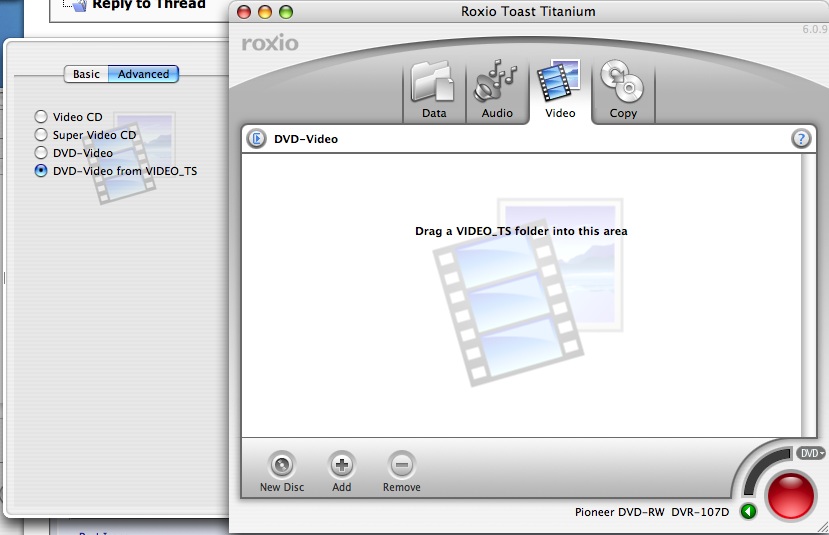Viewport: 829px width, 535px height.
Task: Click the green zoom window button
Action: click(285, 12)
